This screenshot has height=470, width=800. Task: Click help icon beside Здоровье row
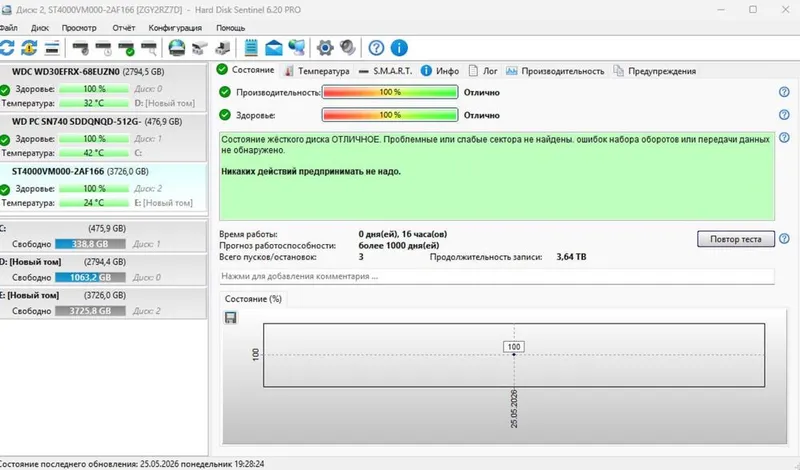(784, 115)
